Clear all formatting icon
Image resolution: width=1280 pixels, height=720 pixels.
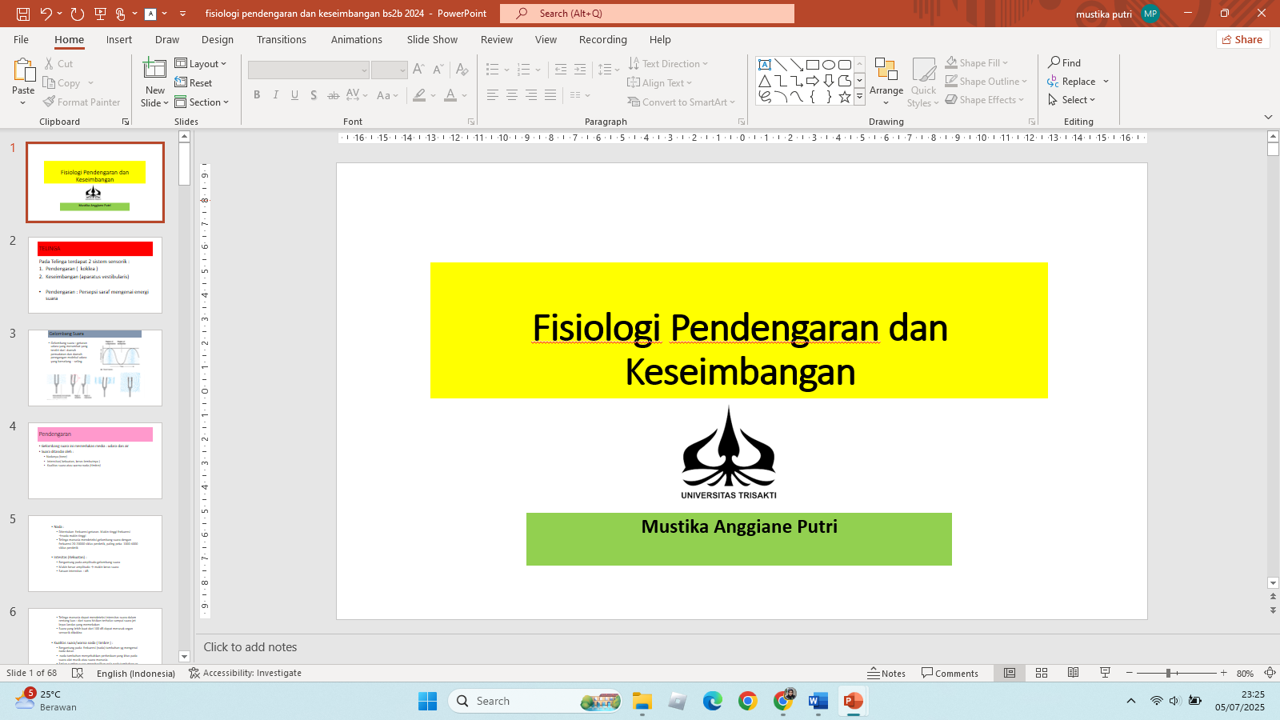pos(461,70)
